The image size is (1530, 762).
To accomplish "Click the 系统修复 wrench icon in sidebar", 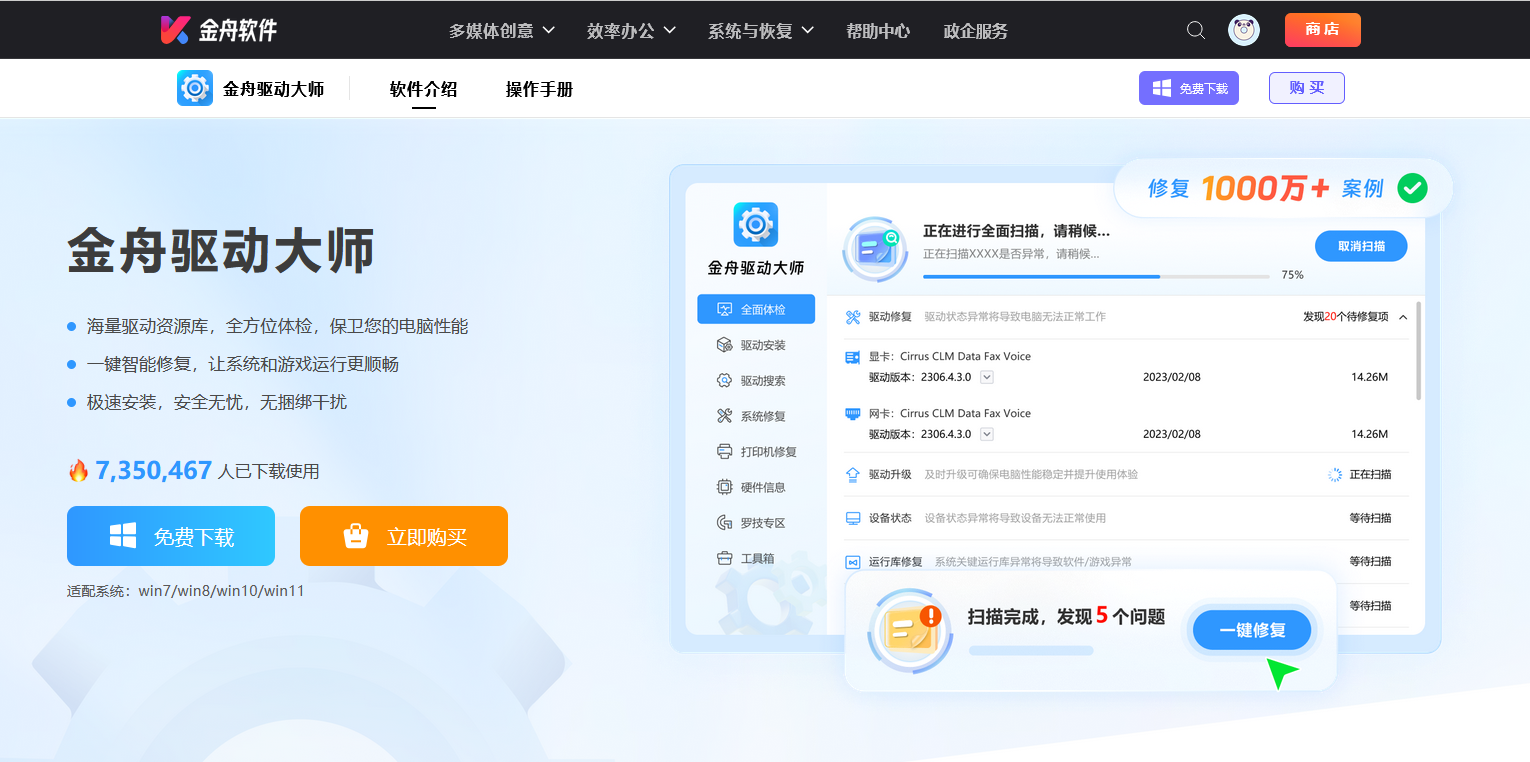I will coord(725,416).
